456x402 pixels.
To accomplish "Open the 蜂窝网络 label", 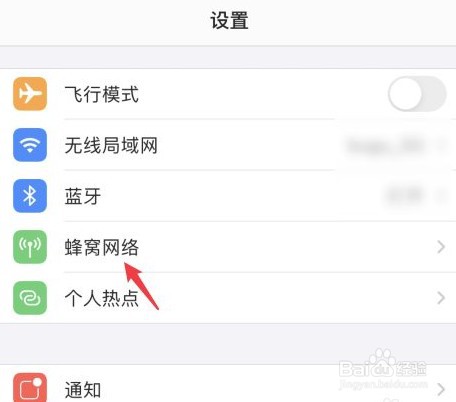I will tap(102, 247).
